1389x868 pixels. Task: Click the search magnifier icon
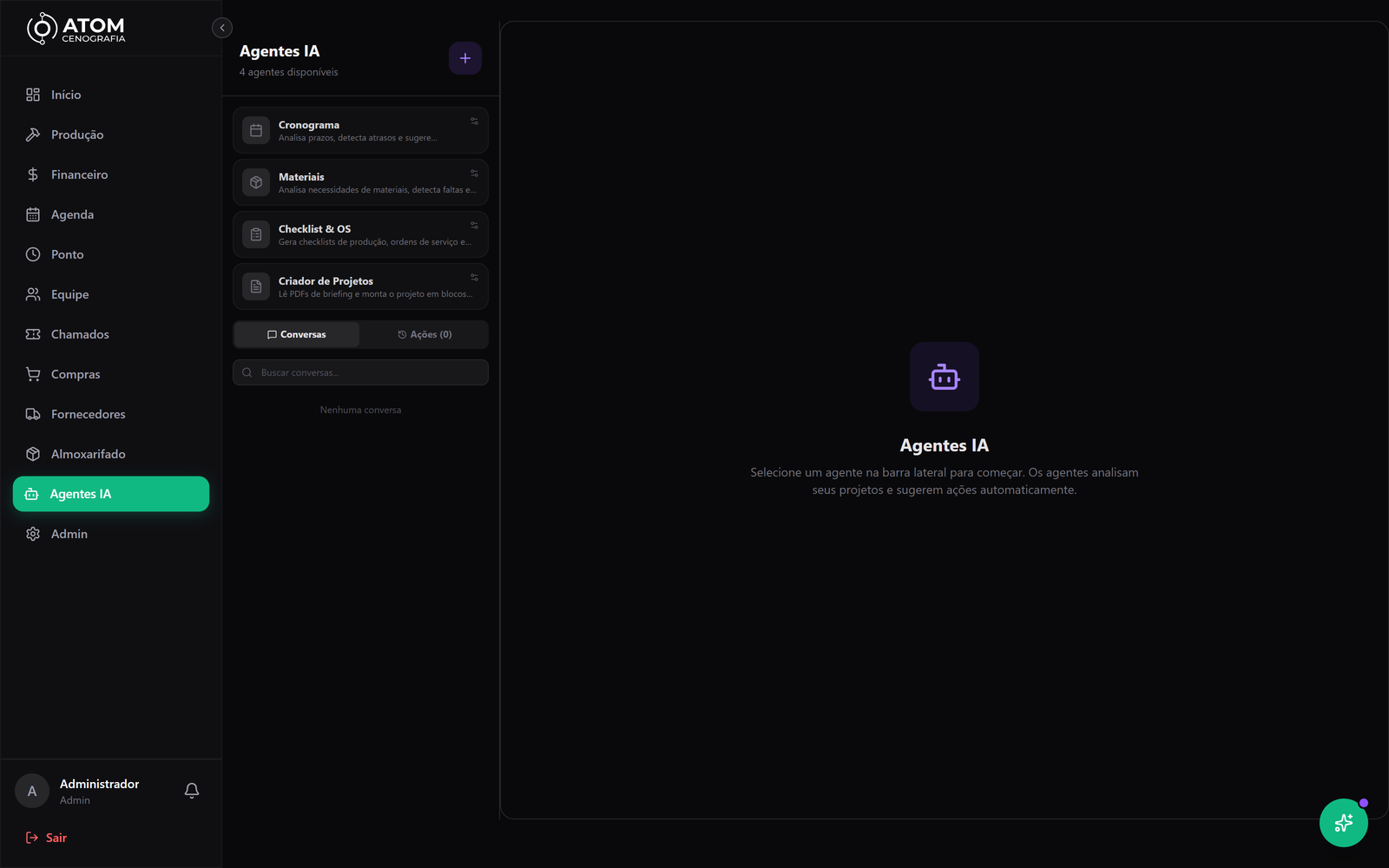pyautogui.click(x=247, y=372)
